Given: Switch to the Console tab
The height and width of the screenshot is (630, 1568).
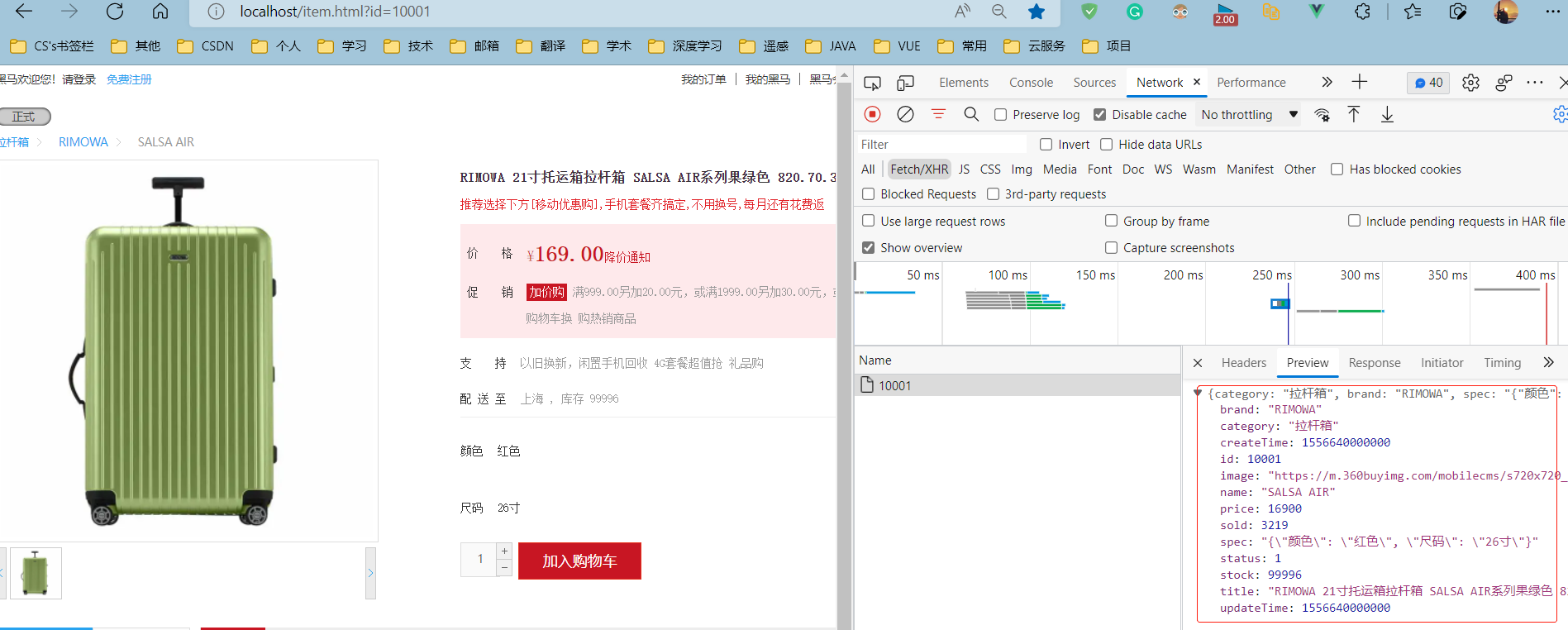Looking at the screenshot, I should point(1031,83).
